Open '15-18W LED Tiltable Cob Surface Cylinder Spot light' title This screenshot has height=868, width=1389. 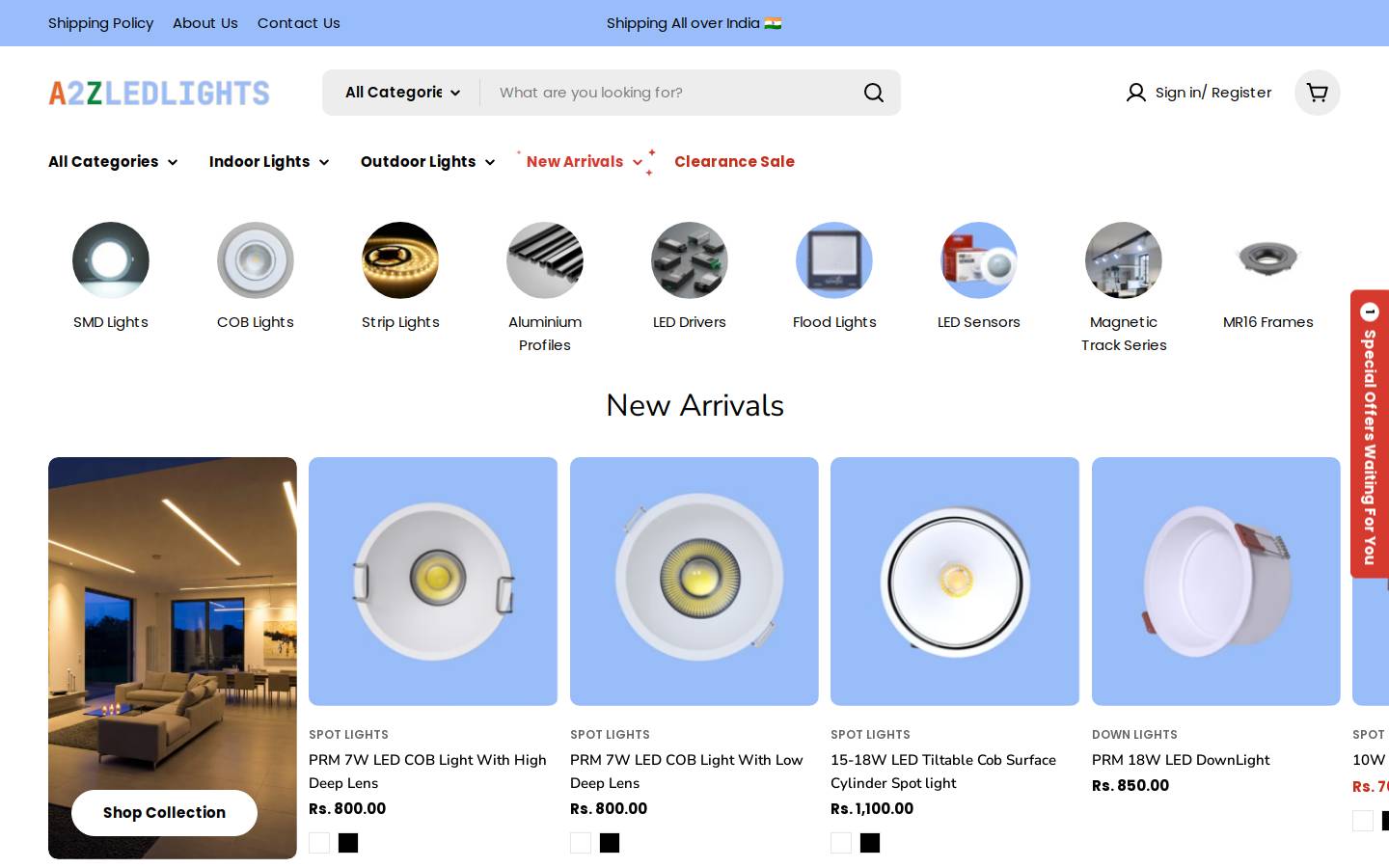click(943, 772)
